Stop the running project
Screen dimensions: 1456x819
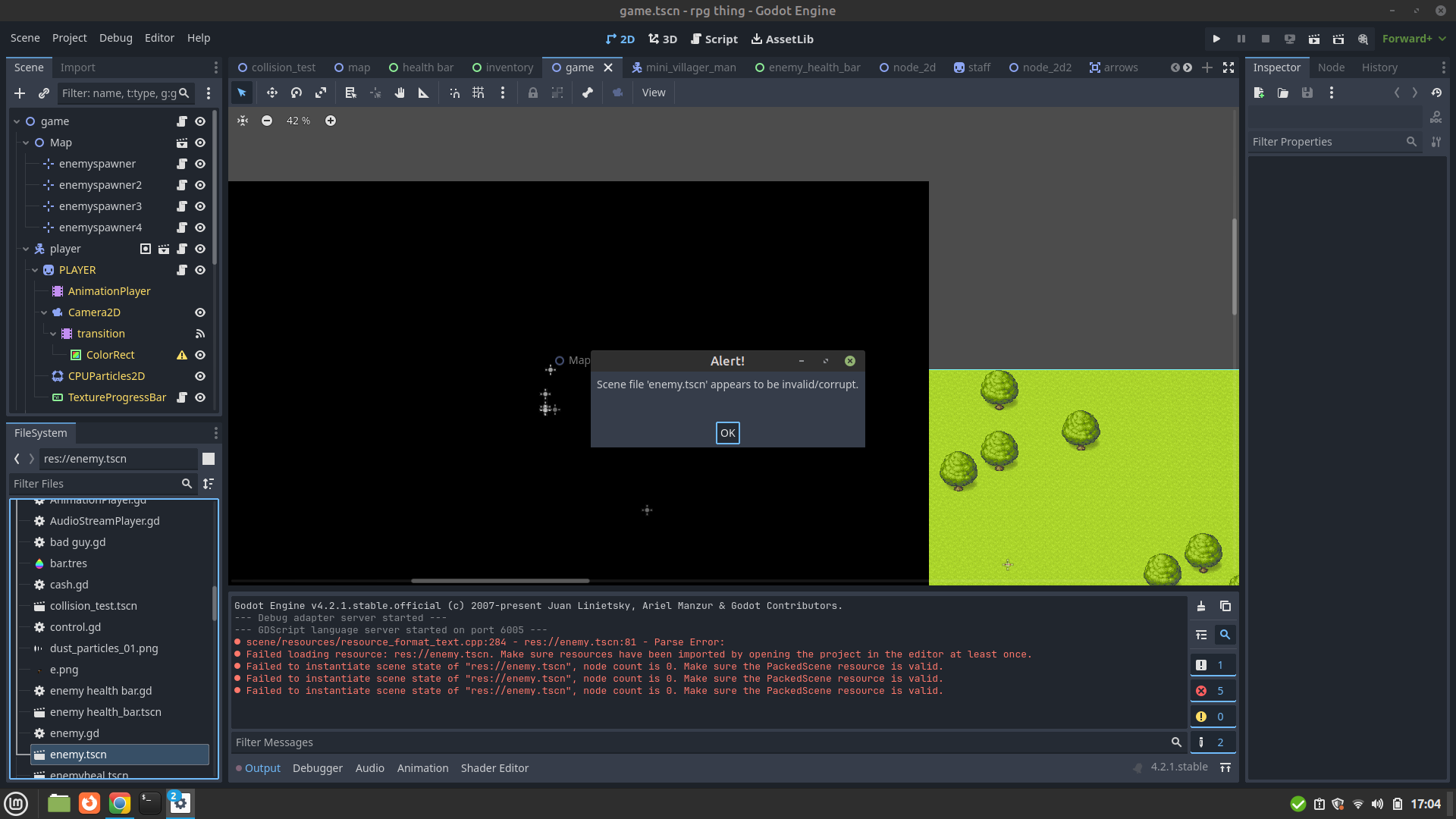tap(1266, 39)
